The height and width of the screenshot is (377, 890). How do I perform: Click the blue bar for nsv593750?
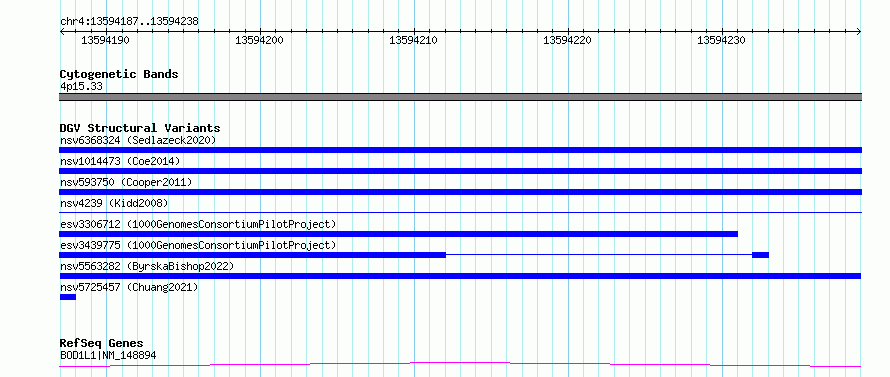click(x=461, y=192)
